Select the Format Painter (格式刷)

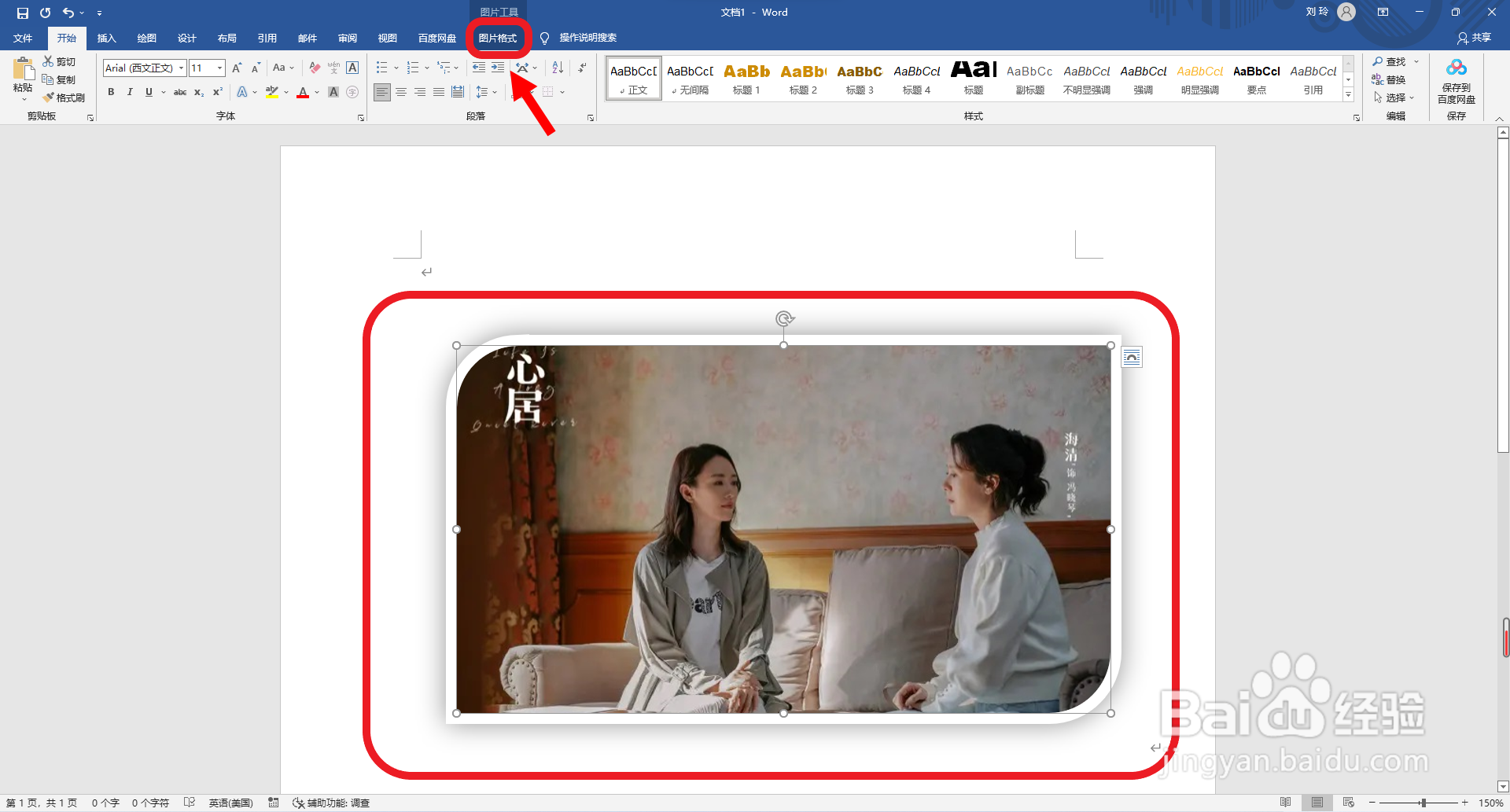coord(64,97)
